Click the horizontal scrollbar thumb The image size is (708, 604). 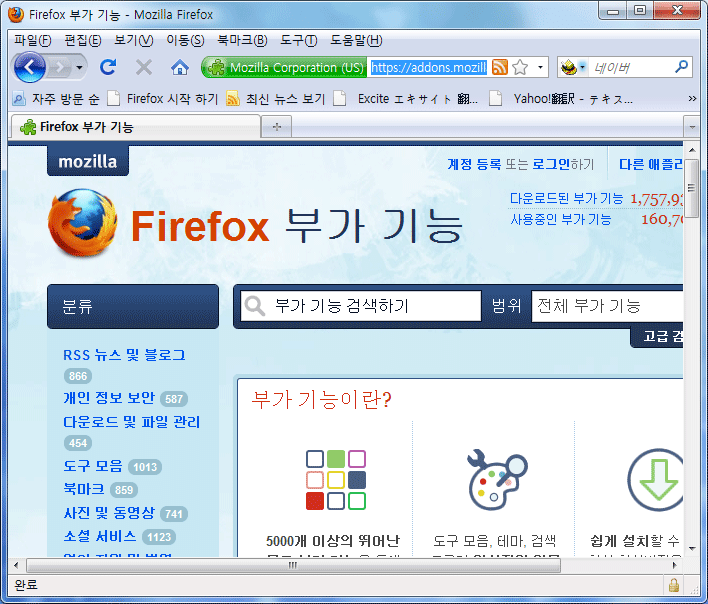point(293,565)
